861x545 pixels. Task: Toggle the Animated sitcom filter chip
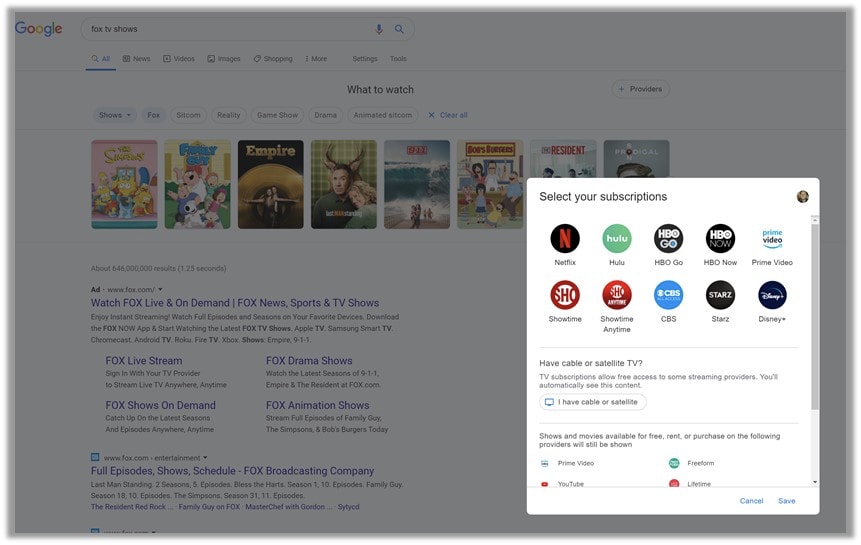point(383,115)
